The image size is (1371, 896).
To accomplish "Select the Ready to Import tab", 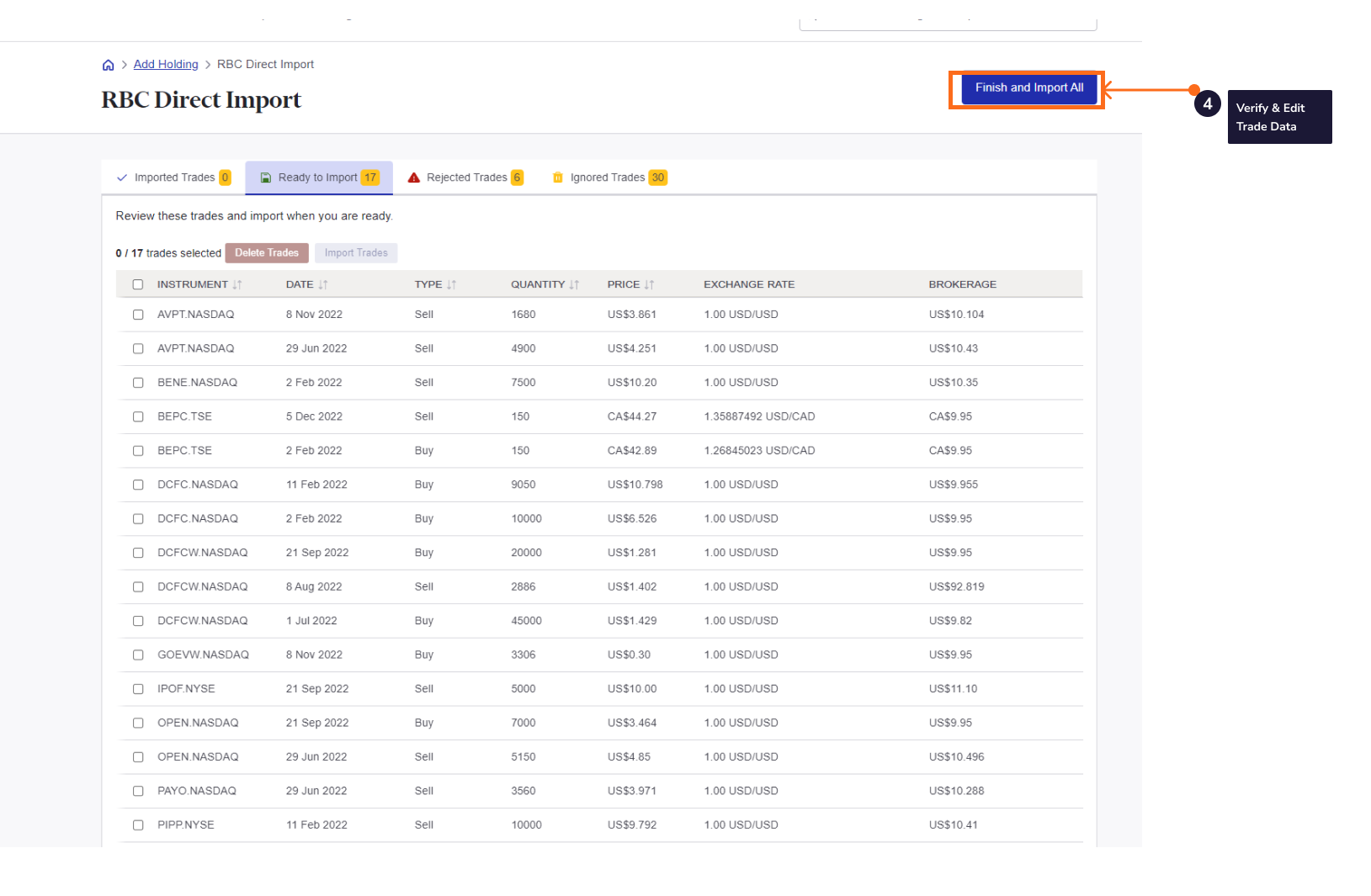I will 319,178.
